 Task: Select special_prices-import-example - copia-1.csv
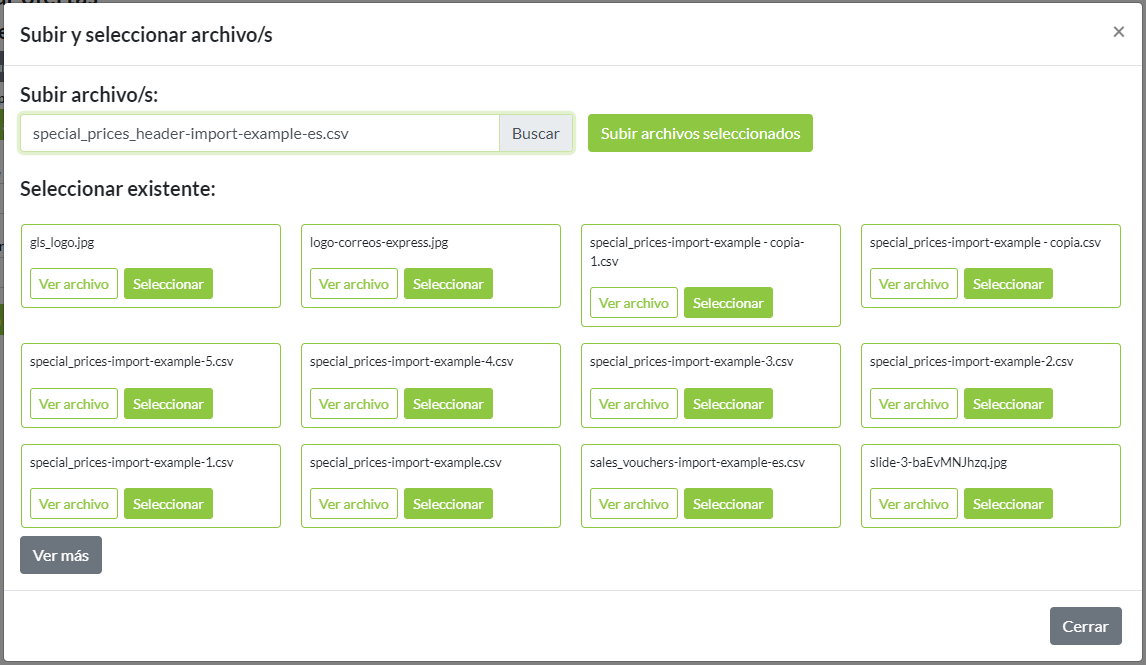click(x=728, y=303)
